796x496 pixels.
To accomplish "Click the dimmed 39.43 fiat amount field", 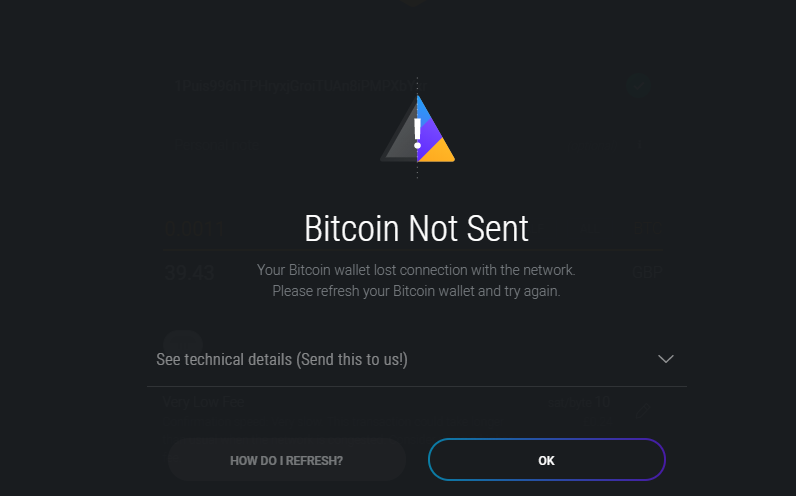I will pos(189,272).
